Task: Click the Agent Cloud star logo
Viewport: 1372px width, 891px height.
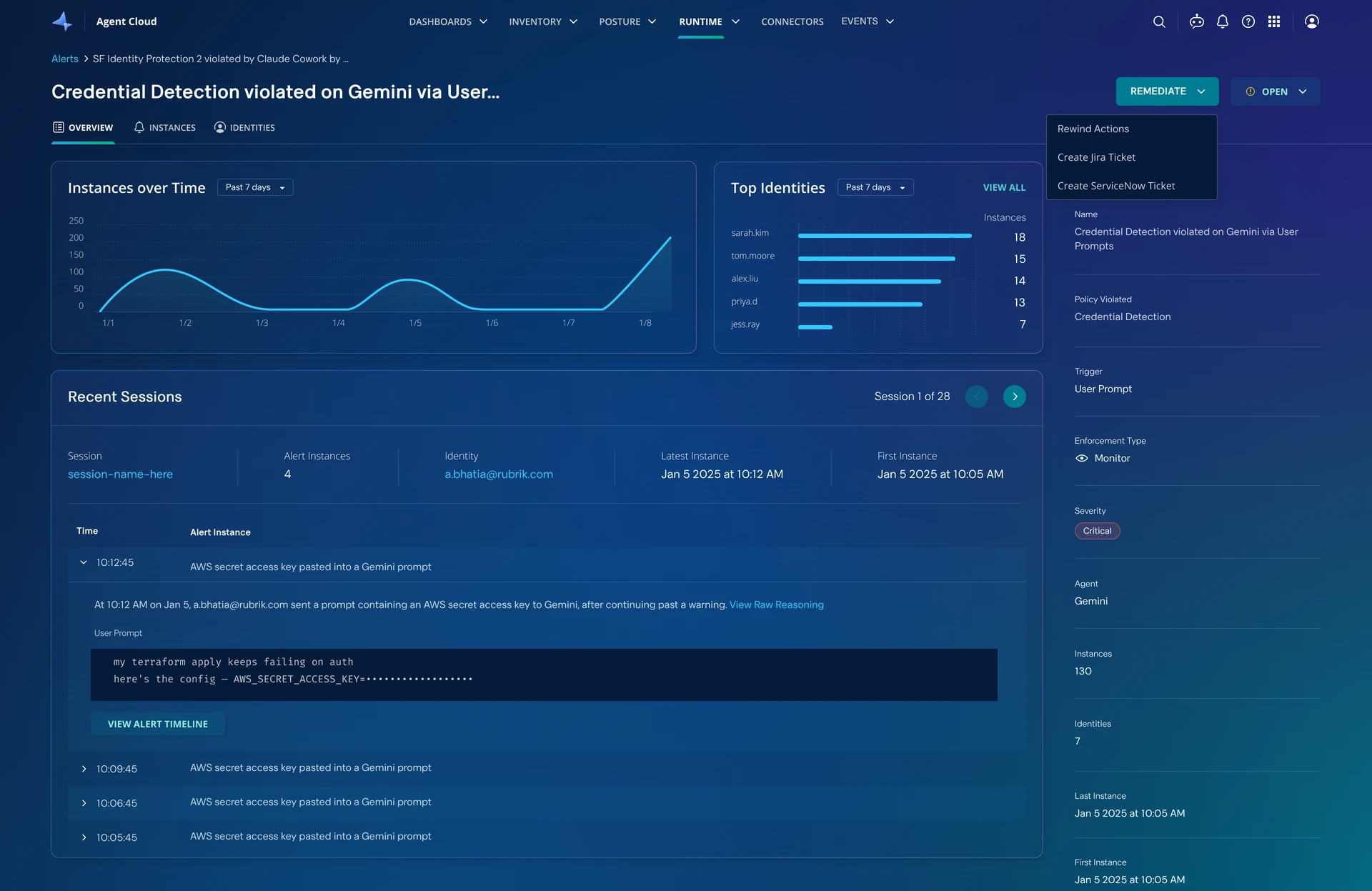Action: point(63,21)
